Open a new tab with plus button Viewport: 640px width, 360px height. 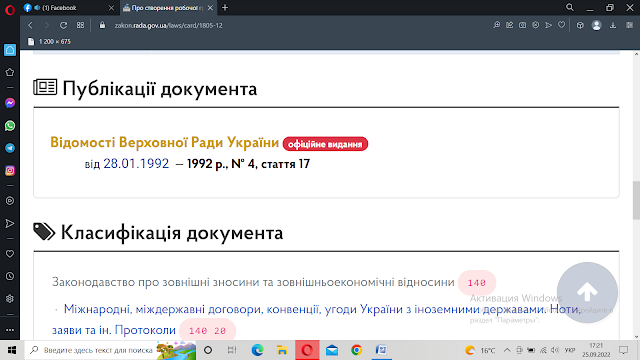pos(225,8)
